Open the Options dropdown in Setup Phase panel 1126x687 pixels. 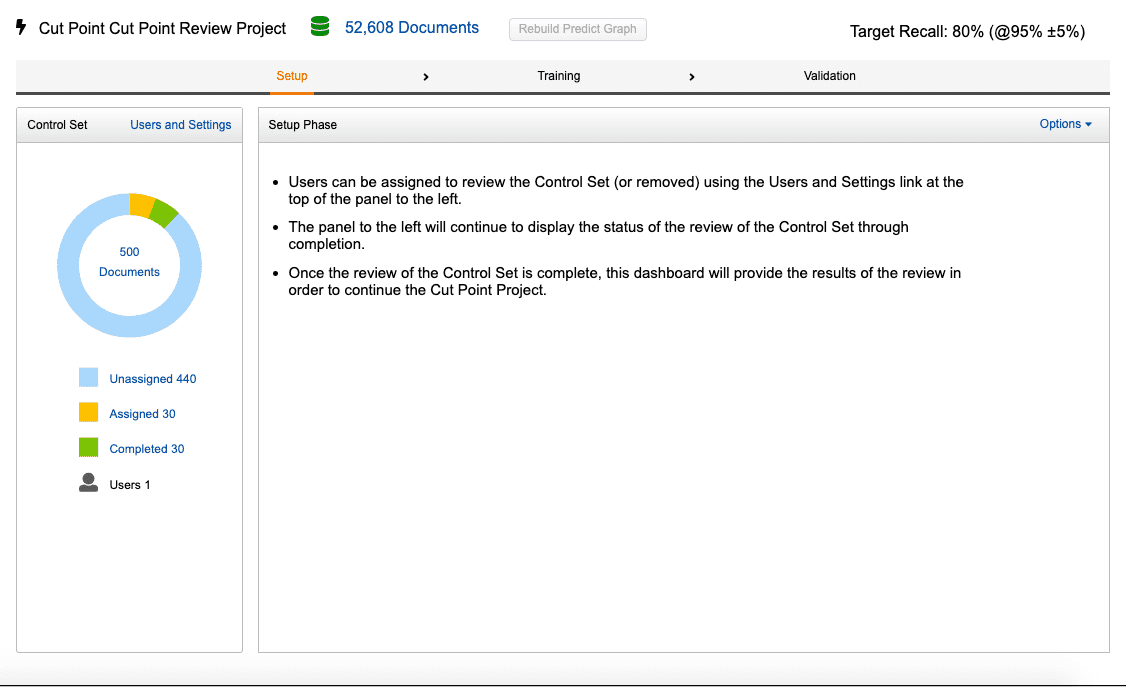click(1065, 124)
